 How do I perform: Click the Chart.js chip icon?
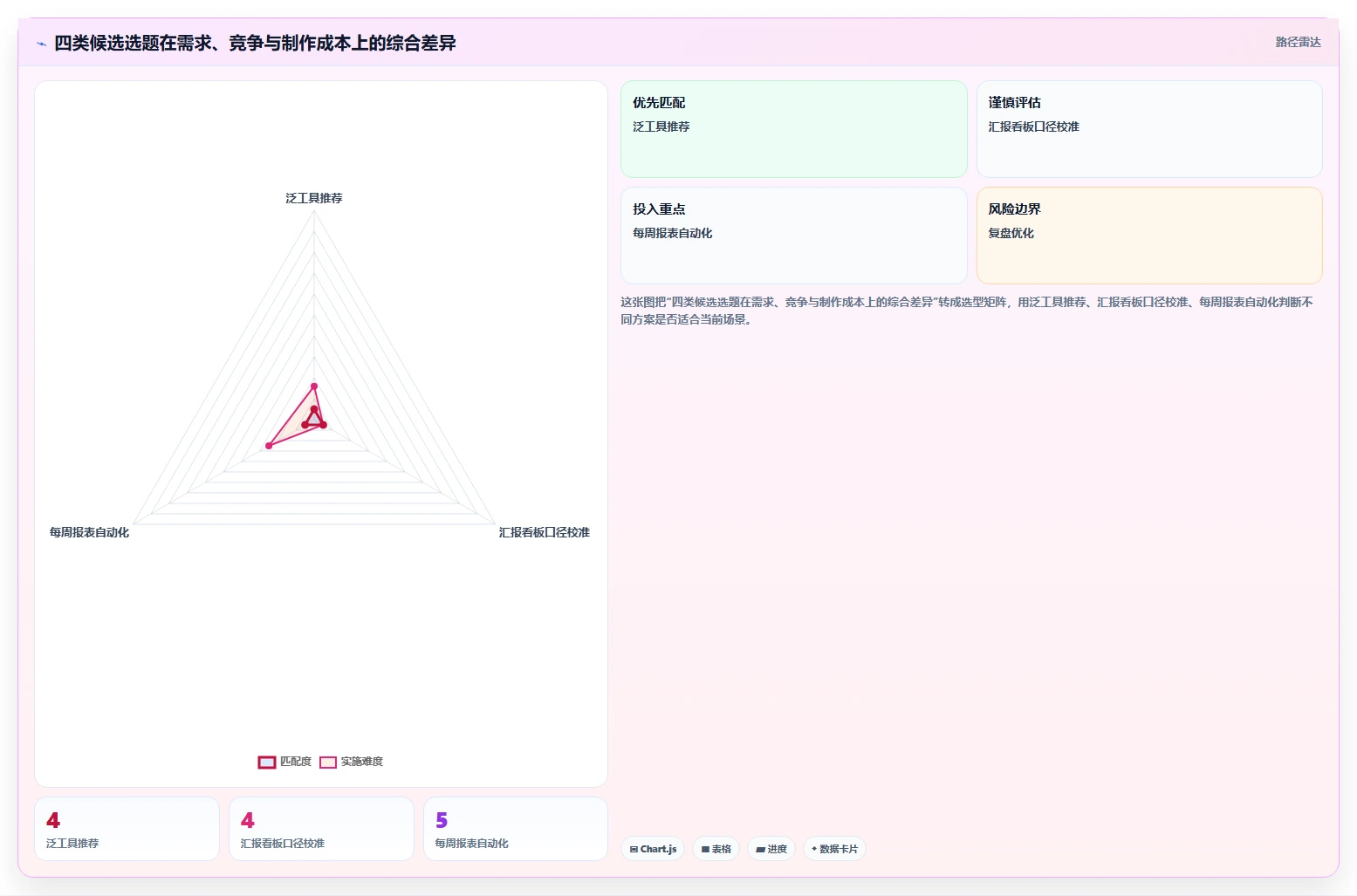[x=634, y=849]
